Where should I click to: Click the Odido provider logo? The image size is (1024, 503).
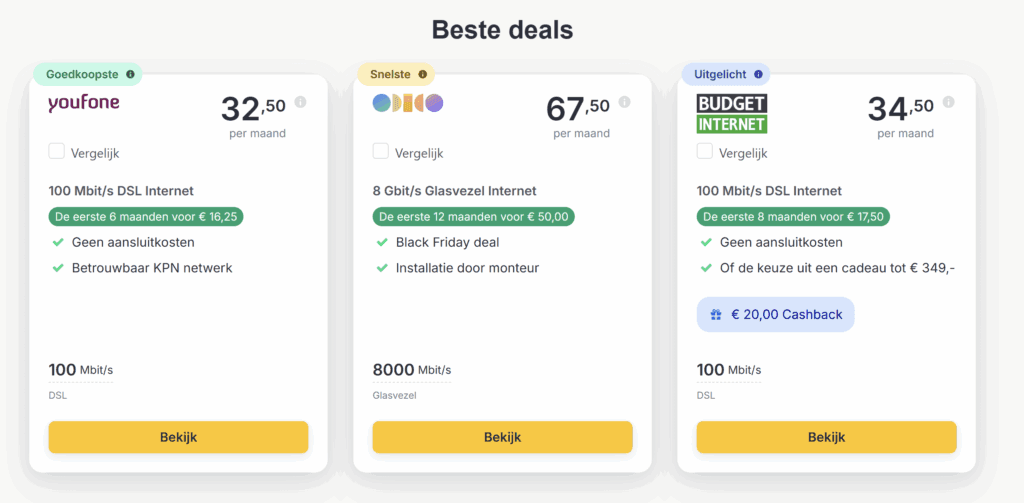(407, 103)
